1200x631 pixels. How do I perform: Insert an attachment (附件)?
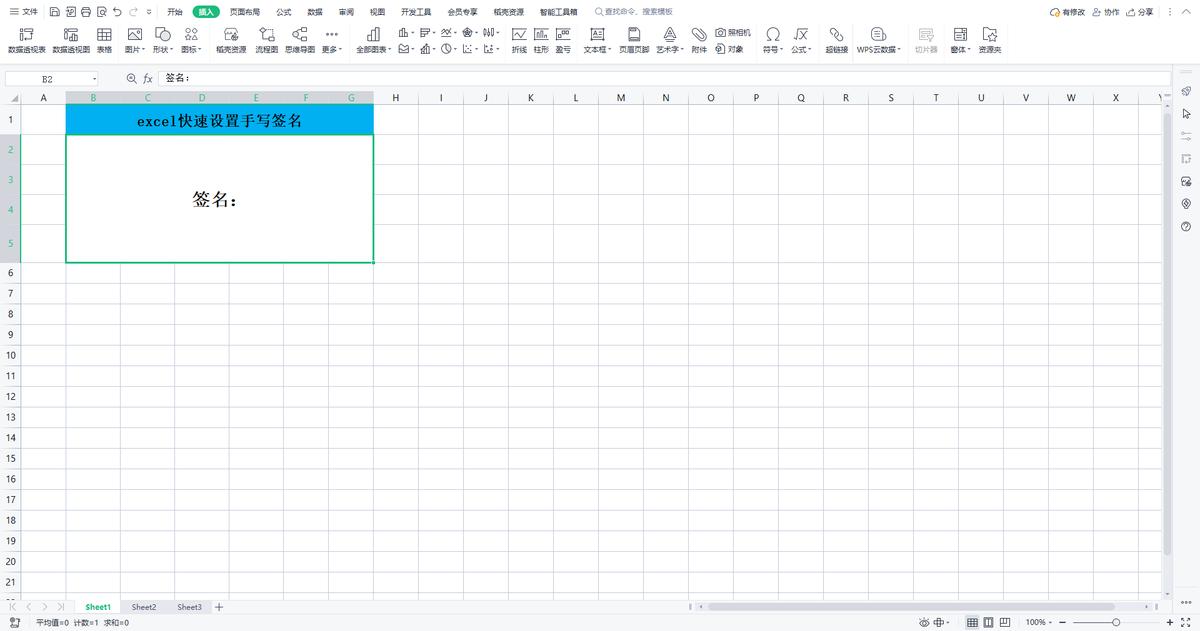[699, 40]
